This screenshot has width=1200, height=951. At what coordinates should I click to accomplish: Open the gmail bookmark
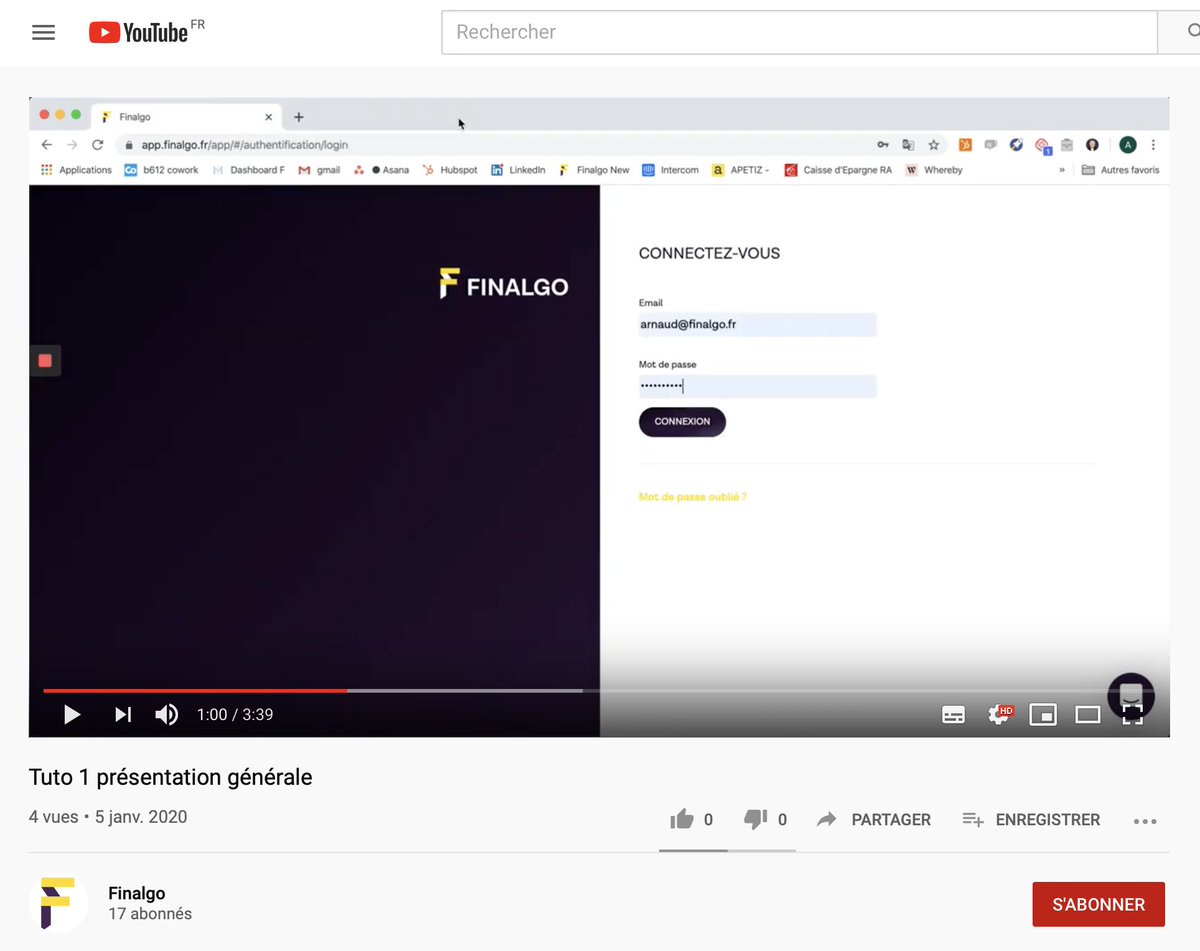(319, 170)
